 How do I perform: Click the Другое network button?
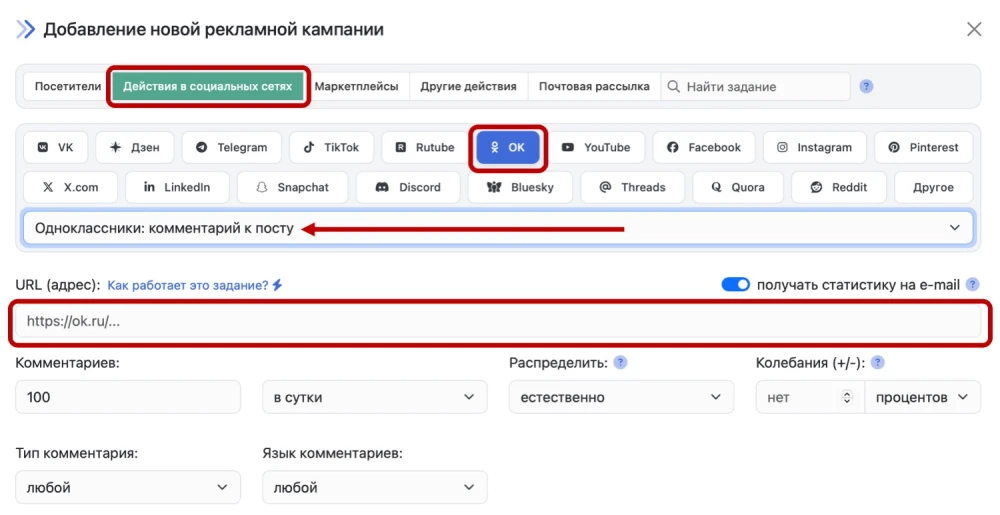click(932, 187)
